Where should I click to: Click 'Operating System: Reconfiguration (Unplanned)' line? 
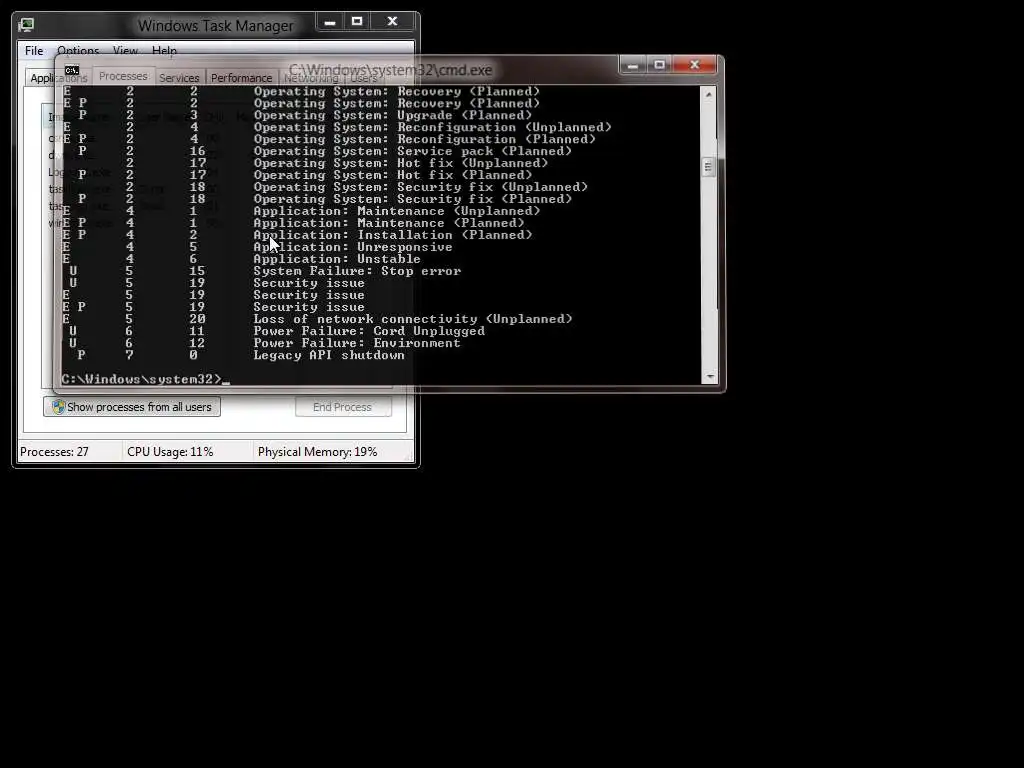point(432,127)
